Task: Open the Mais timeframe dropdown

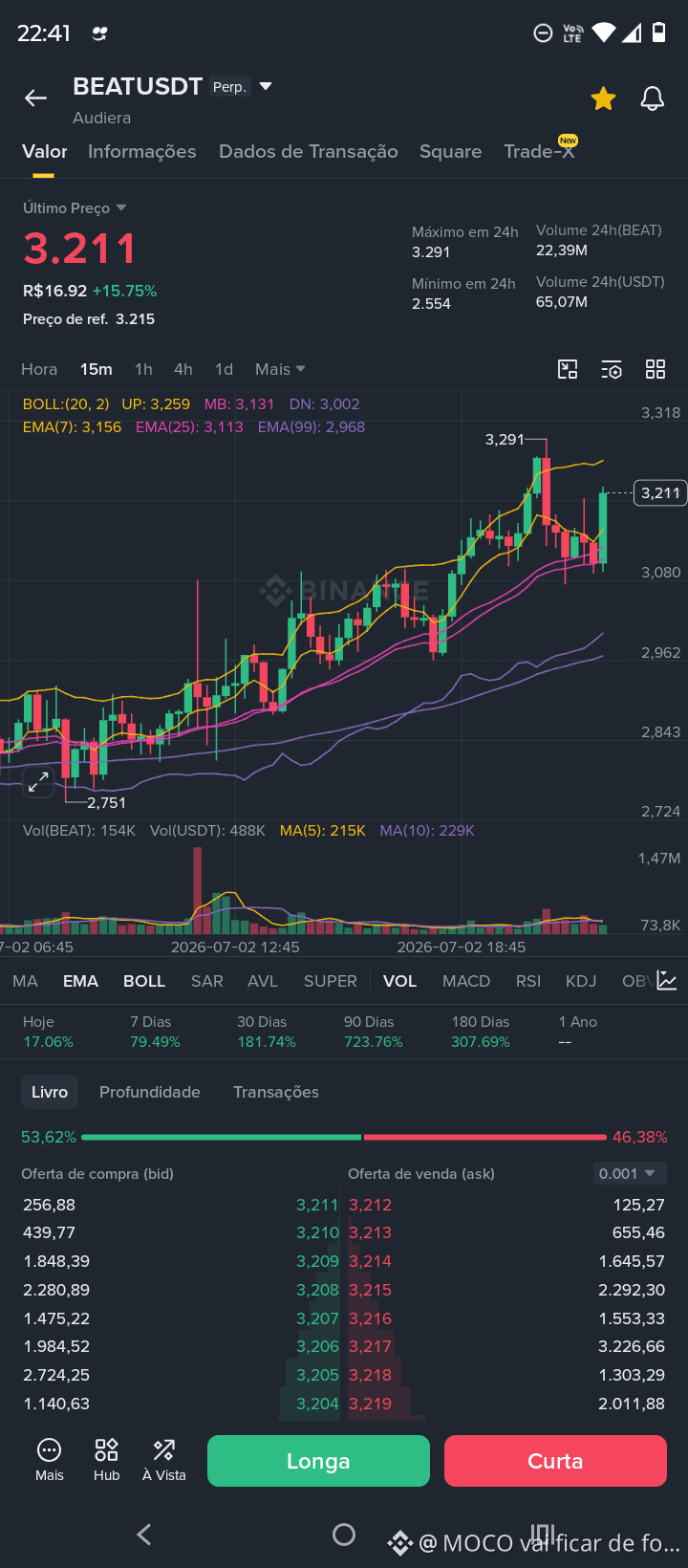Action: tap(280, 369)
